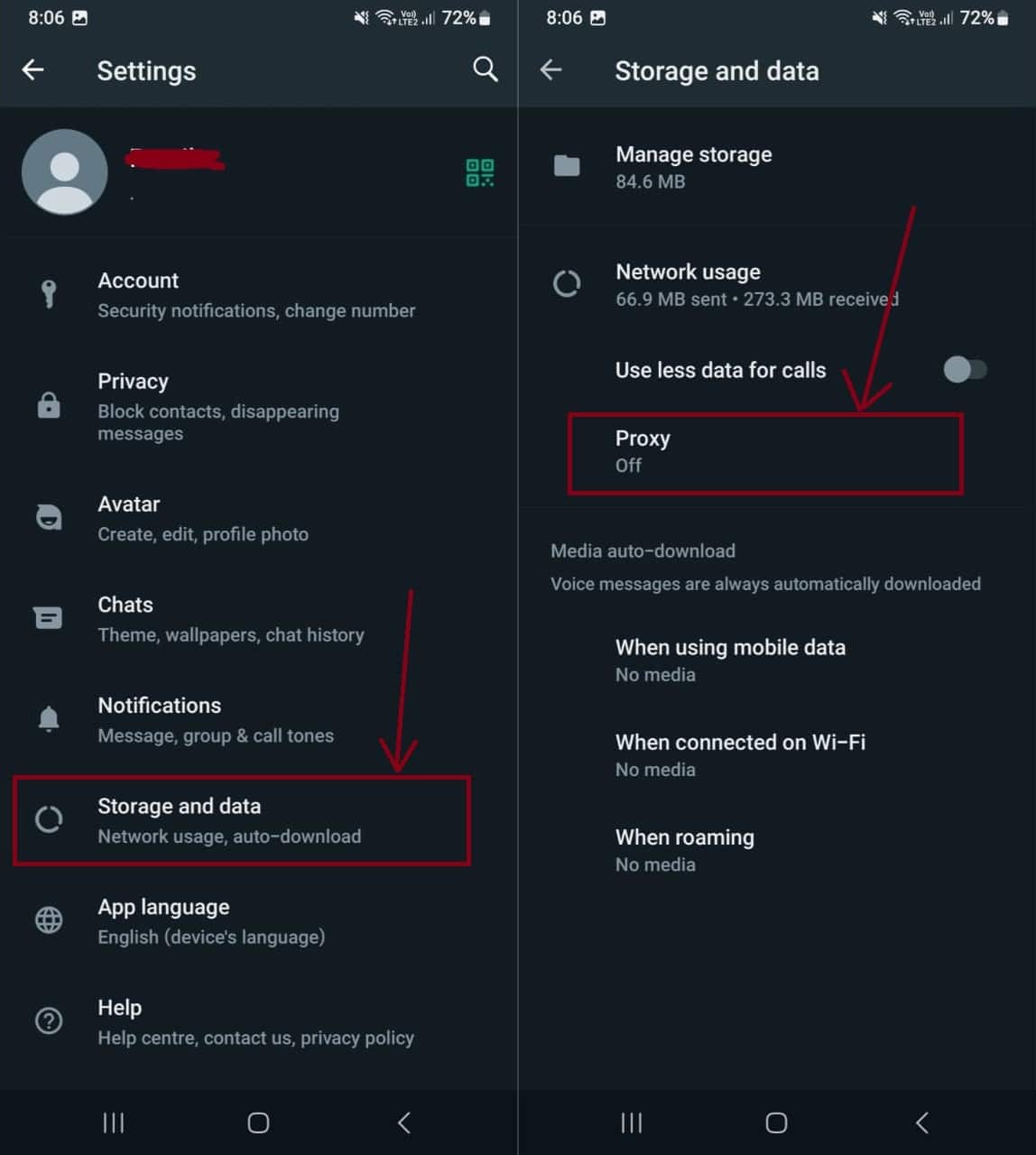Open Proxy setting
This screenshot has width=1036, height=1155.
coord(765,451)
